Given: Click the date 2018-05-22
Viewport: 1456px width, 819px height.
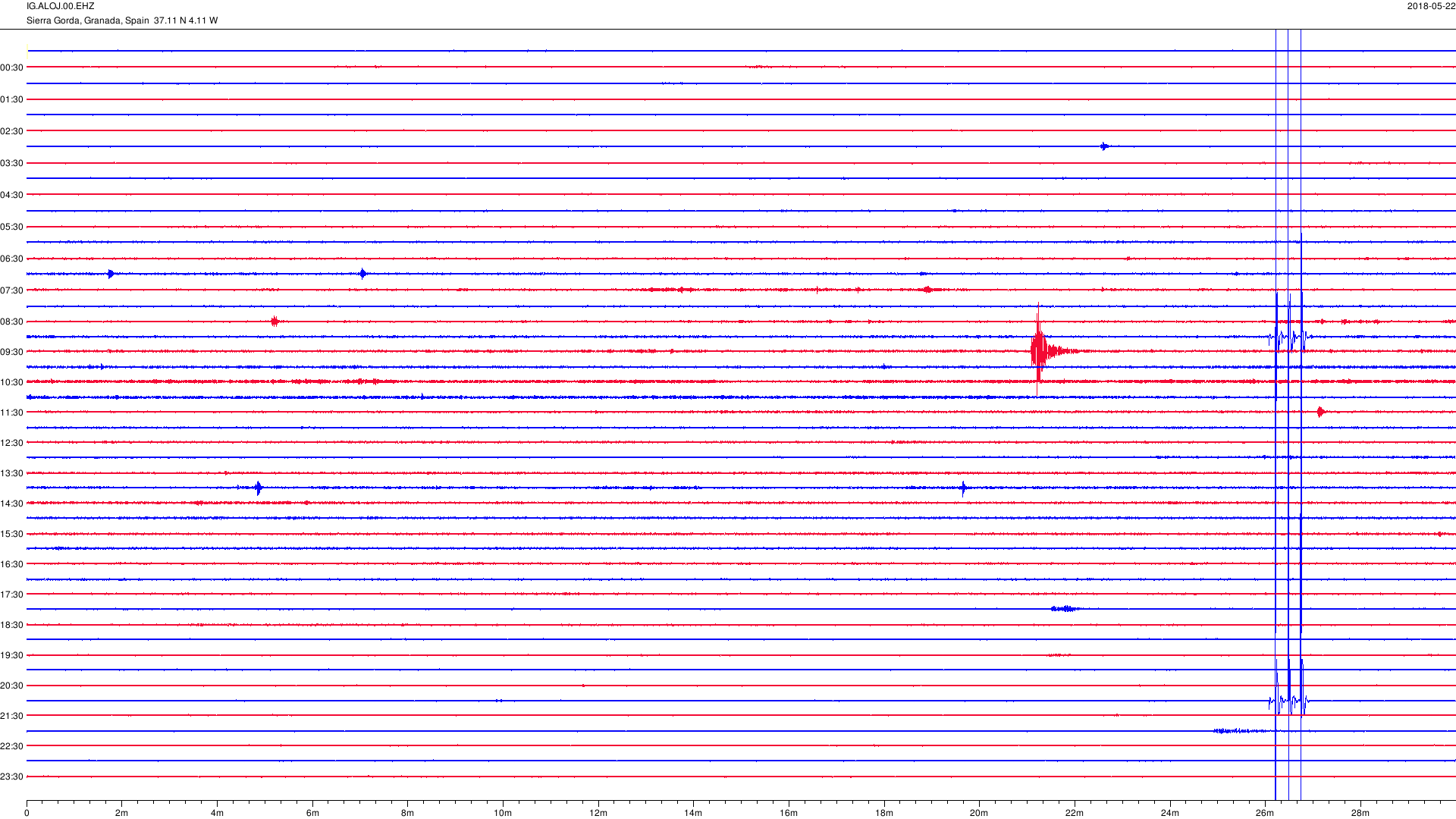Looking at the screenshot, I should (x=1431, y=6).
